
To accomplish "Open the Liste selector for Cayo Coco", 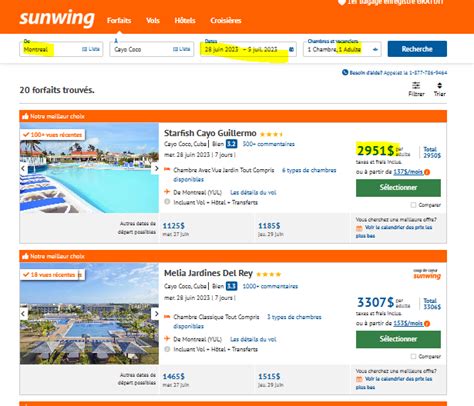I will (182, 49).
